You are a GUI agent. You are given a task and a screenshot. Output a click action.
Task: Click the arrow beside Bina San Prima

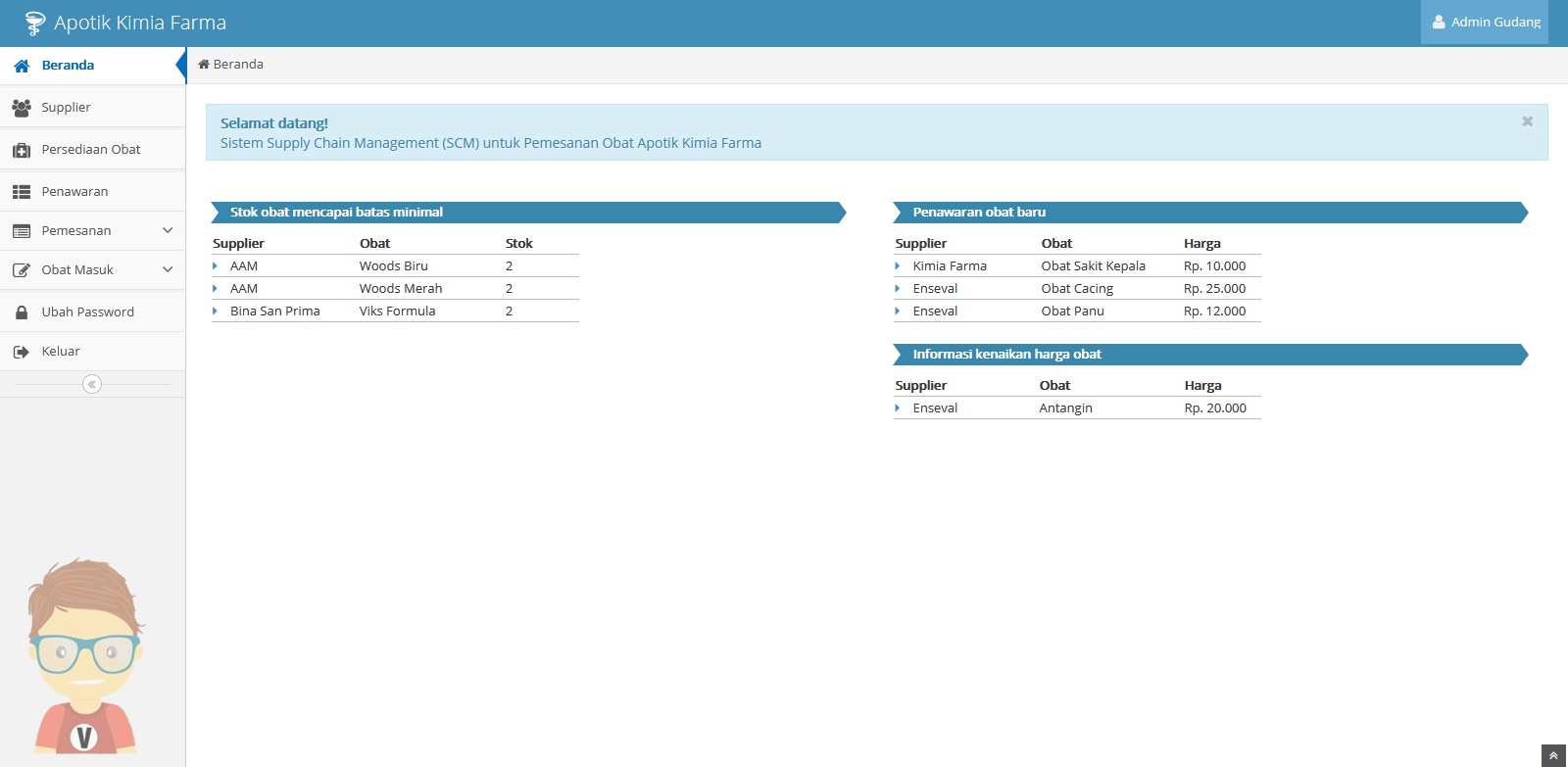(x=215, y=311)
